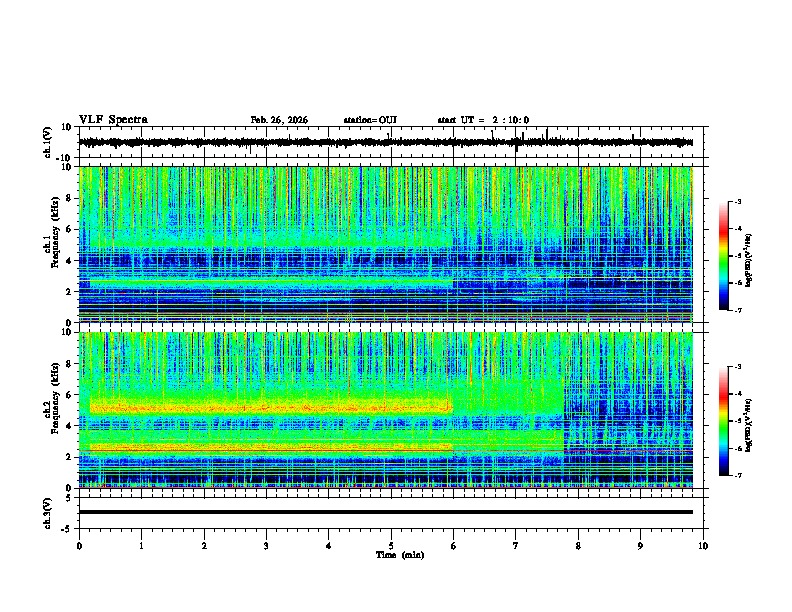The width and height of the screenshot is (792, 612).
Task: Click the "4" tick on the Time axis
Action: coord(329,546)
